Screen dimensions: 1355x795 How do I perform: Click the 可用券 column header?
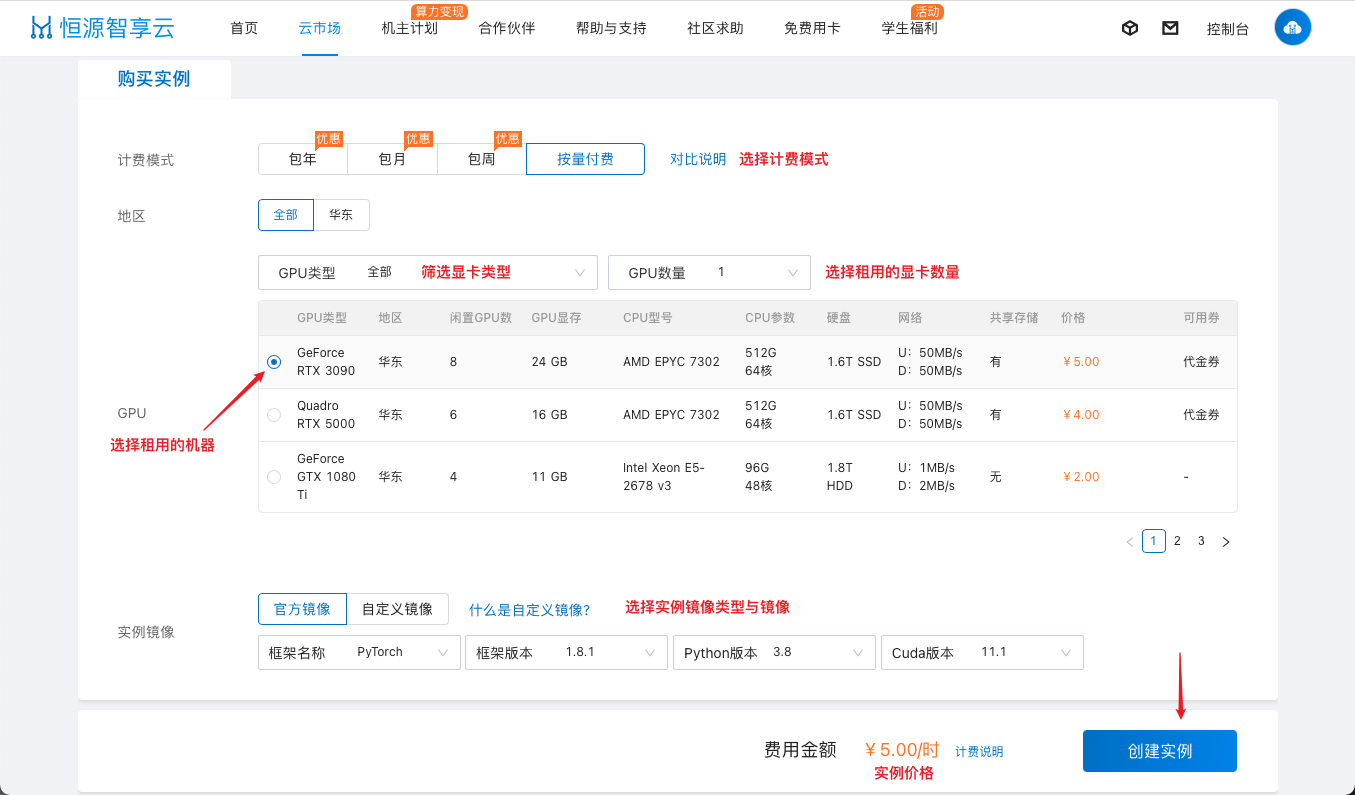click(1201, 318)
